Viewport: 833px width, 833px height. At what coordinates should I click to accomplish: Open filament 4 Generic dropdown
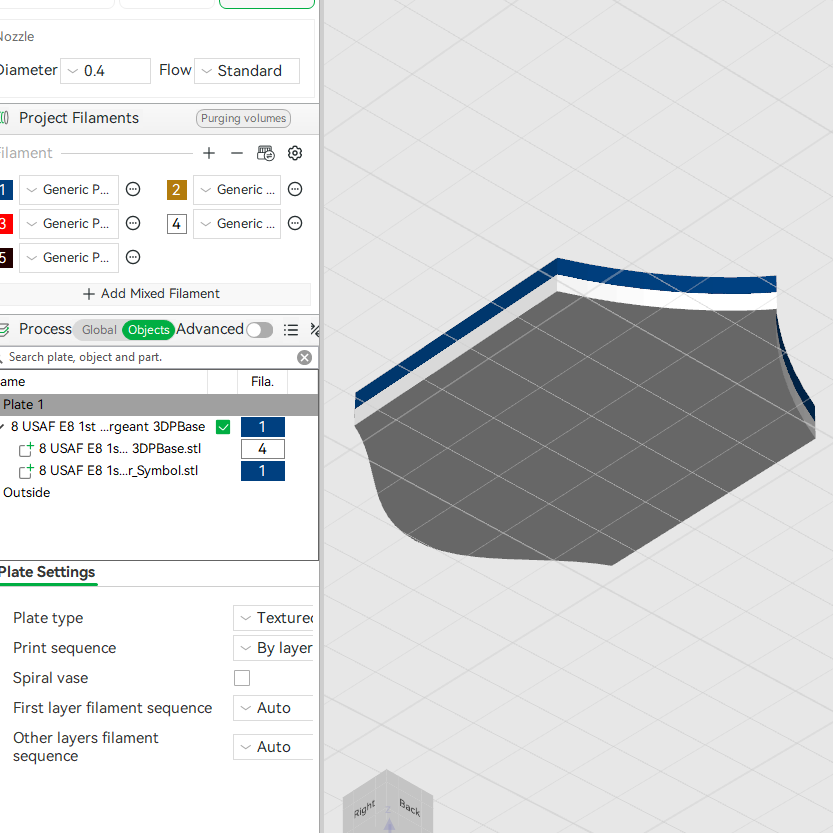point(236,224)
